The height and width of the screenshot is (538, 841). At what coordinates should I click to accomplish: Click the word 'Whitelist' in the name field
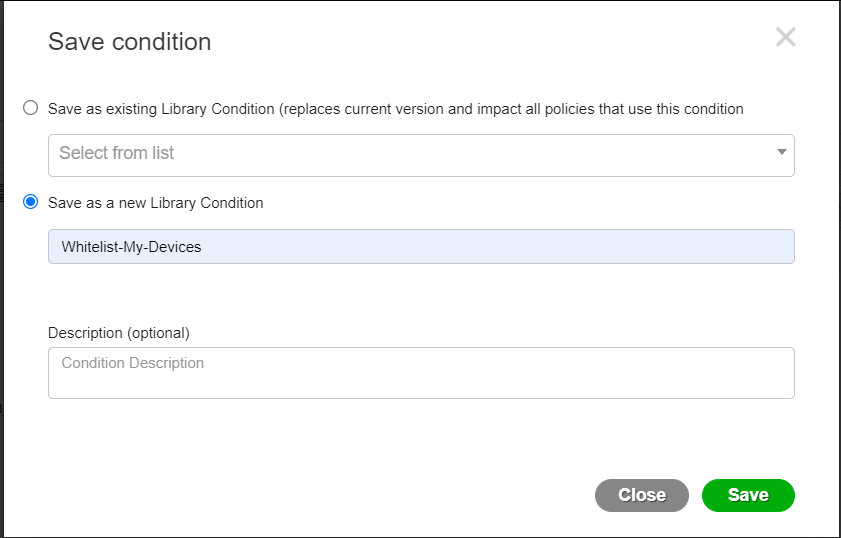pos(90,247)
